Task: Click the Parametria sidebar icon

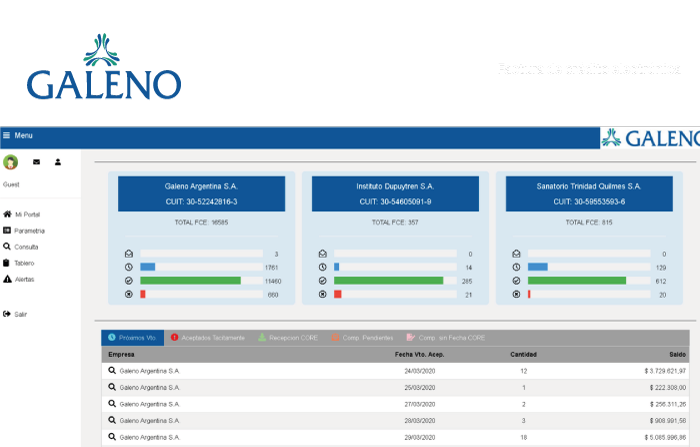Action: 7,230
